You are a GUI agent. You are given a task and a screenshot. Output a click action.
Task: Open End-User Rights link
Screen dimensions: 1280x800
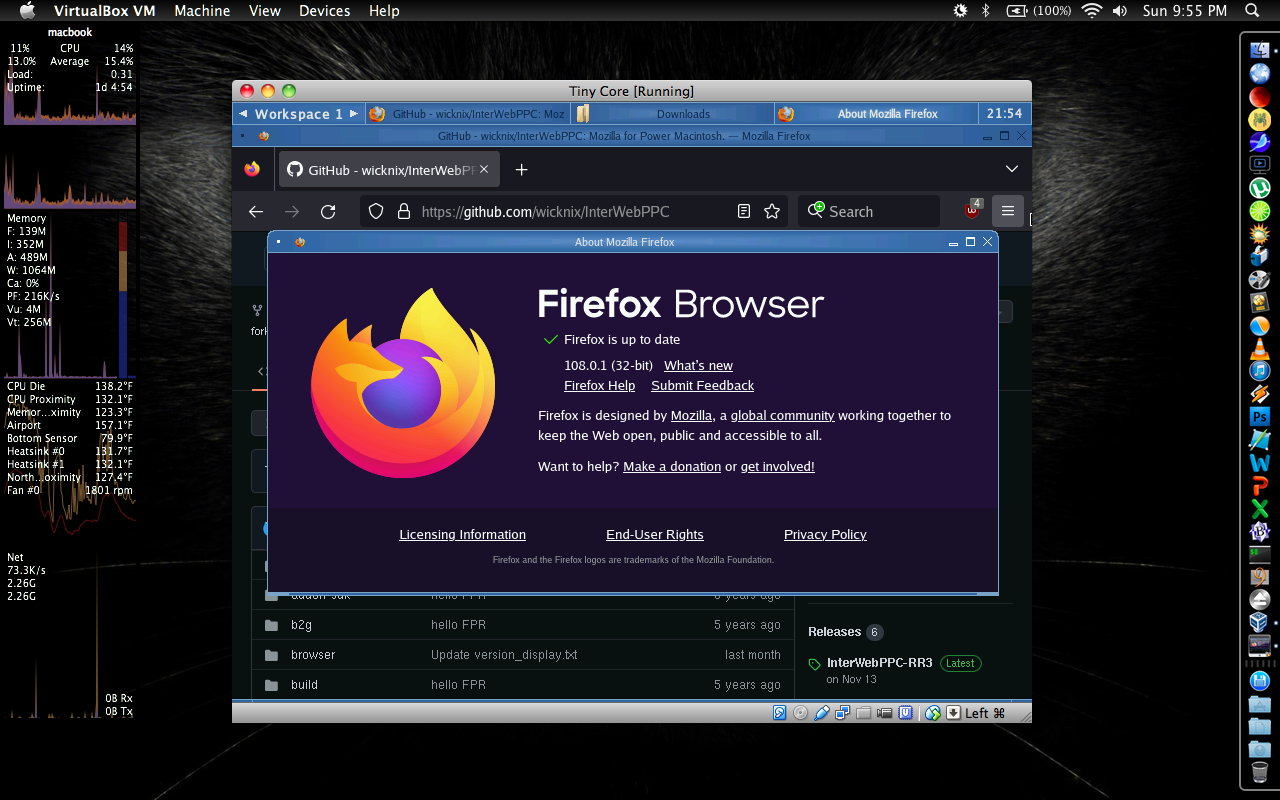tap(655, 535)
